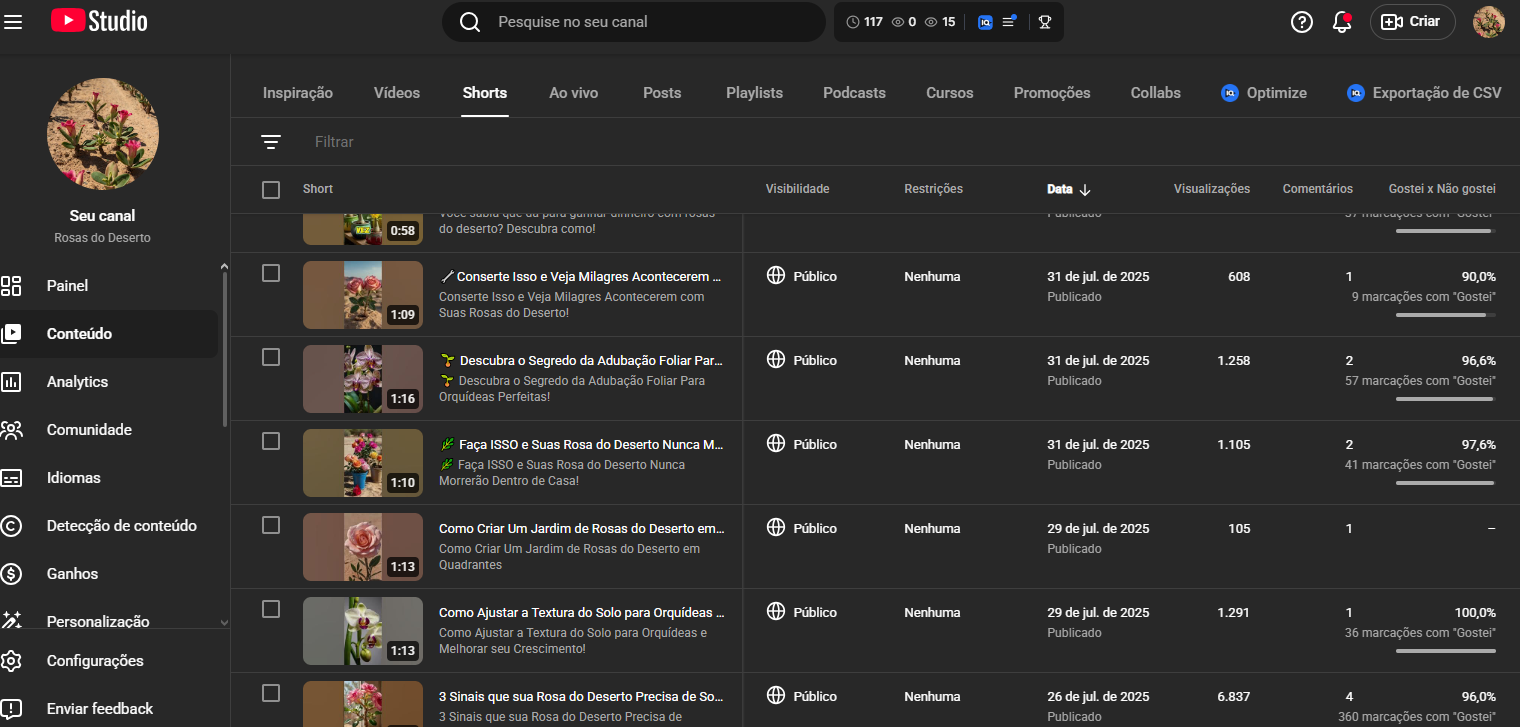Open the notifications bell
This screenshot has width=1520, height=727.
[1342, 22]
